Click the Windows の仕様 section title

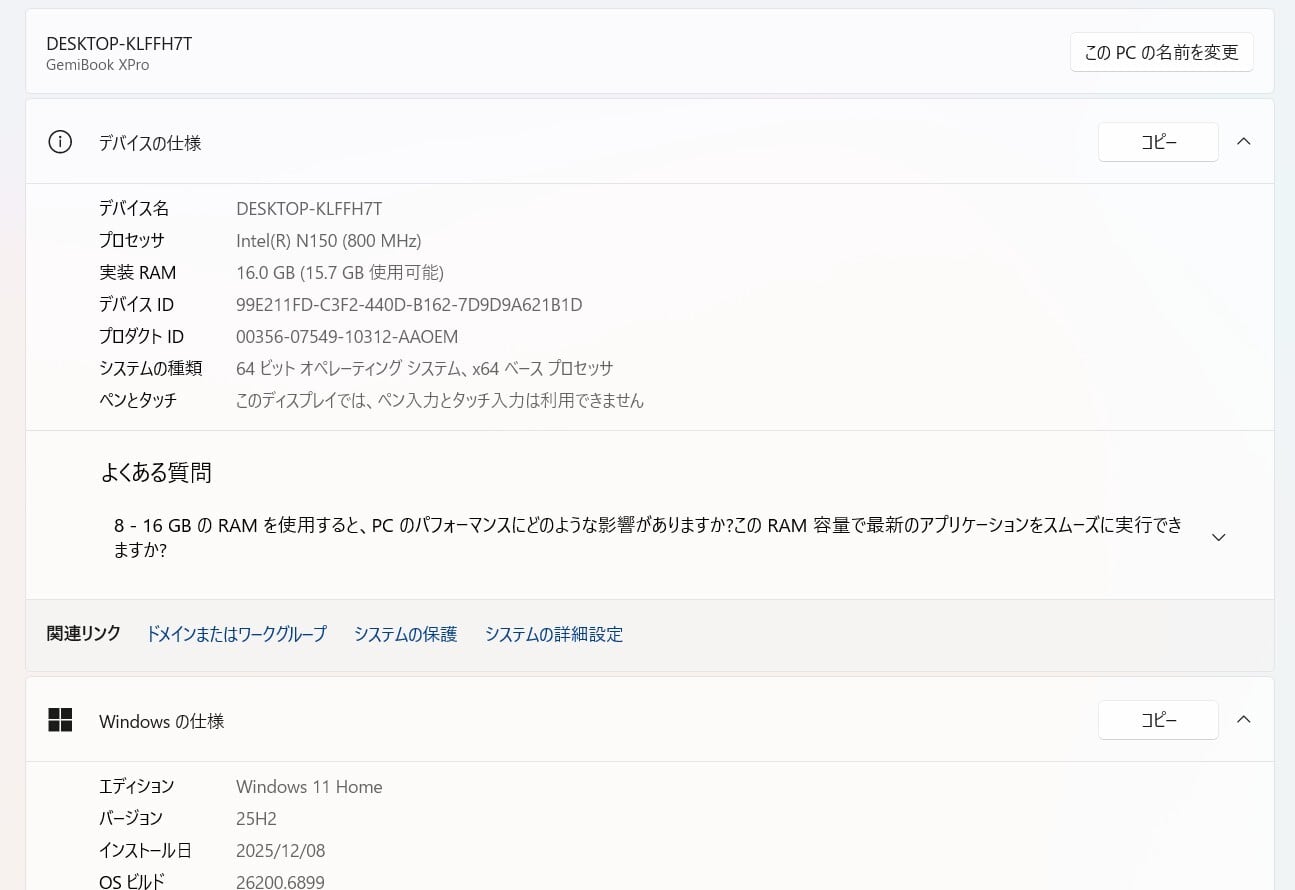(x=161, y=721)
